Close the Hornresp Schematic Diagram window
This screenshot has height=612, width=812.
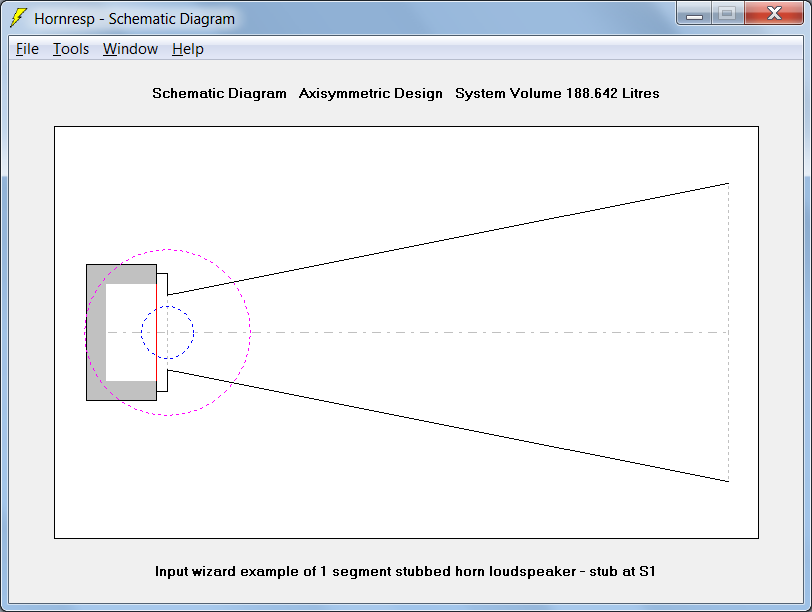774,13
